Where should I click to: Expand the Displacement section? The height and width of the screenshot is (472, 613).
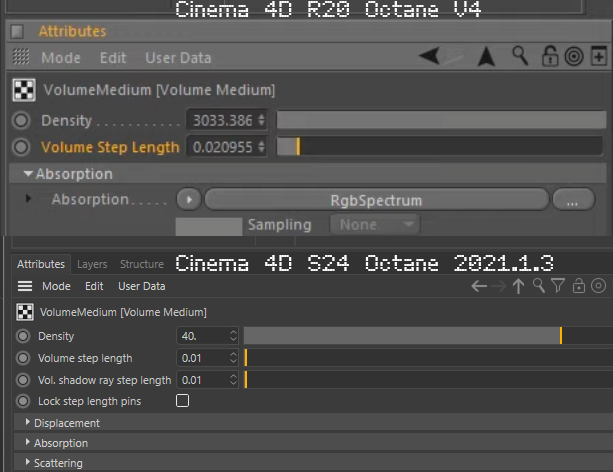[66, 423]
